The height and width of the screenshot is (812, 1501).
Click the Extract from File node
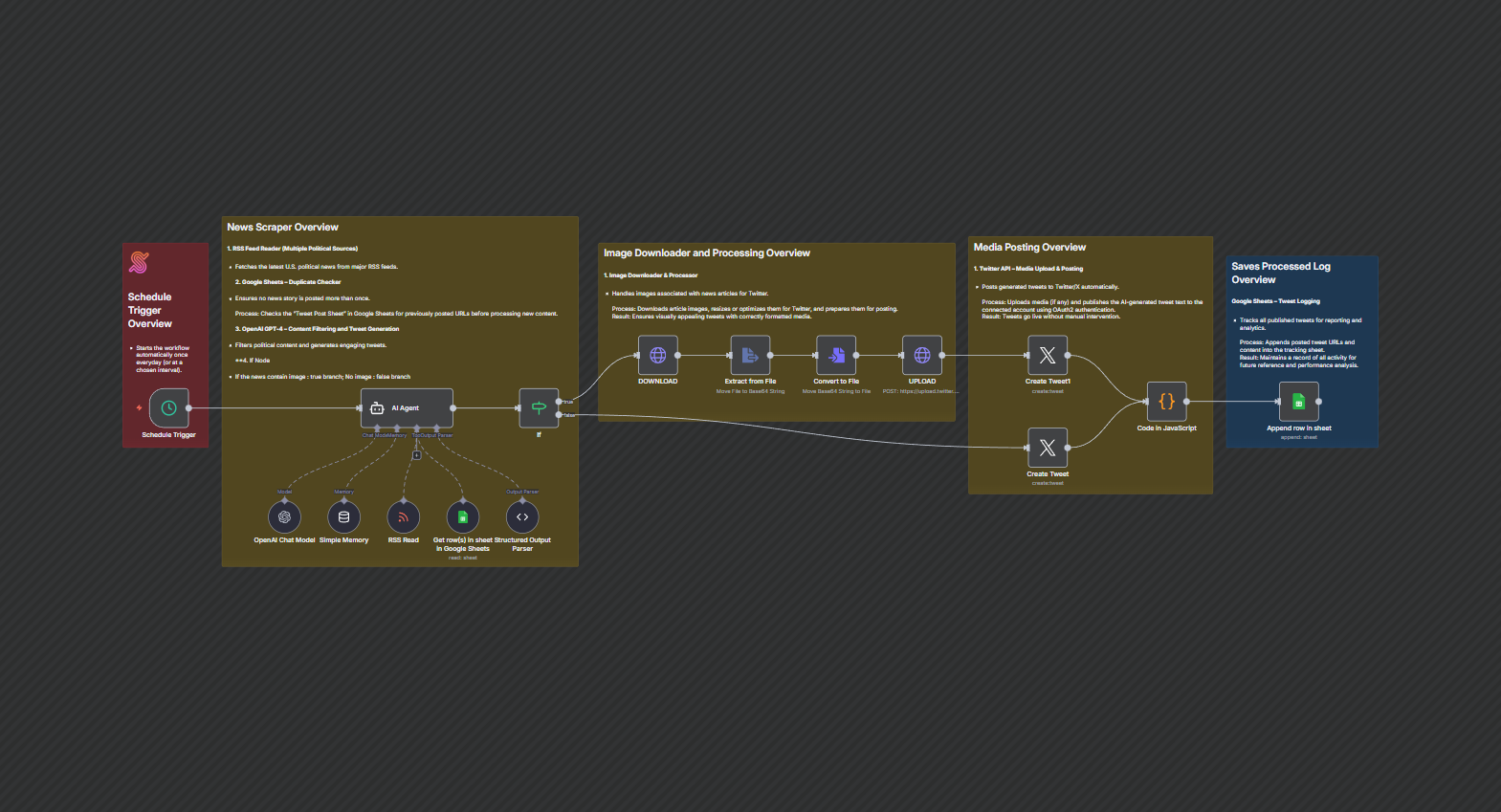(750, 356)
